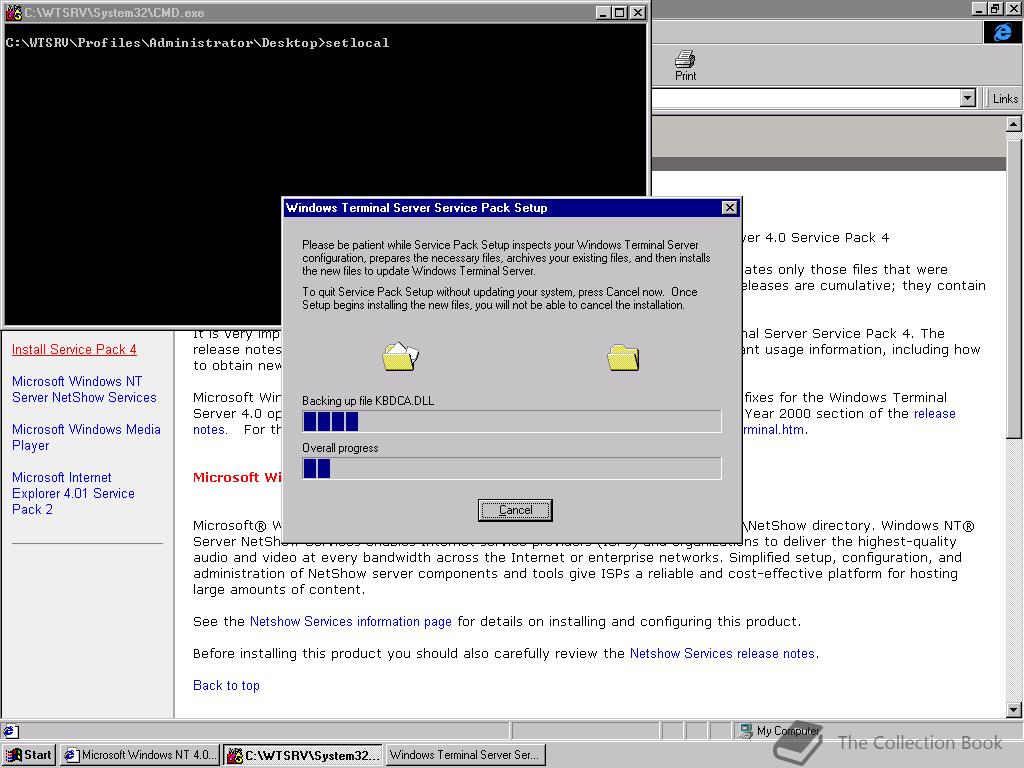Click the 'Backing up file KBDCA.DLL' label
Viewport: 1024px width, 768px height.
(368, 401)
